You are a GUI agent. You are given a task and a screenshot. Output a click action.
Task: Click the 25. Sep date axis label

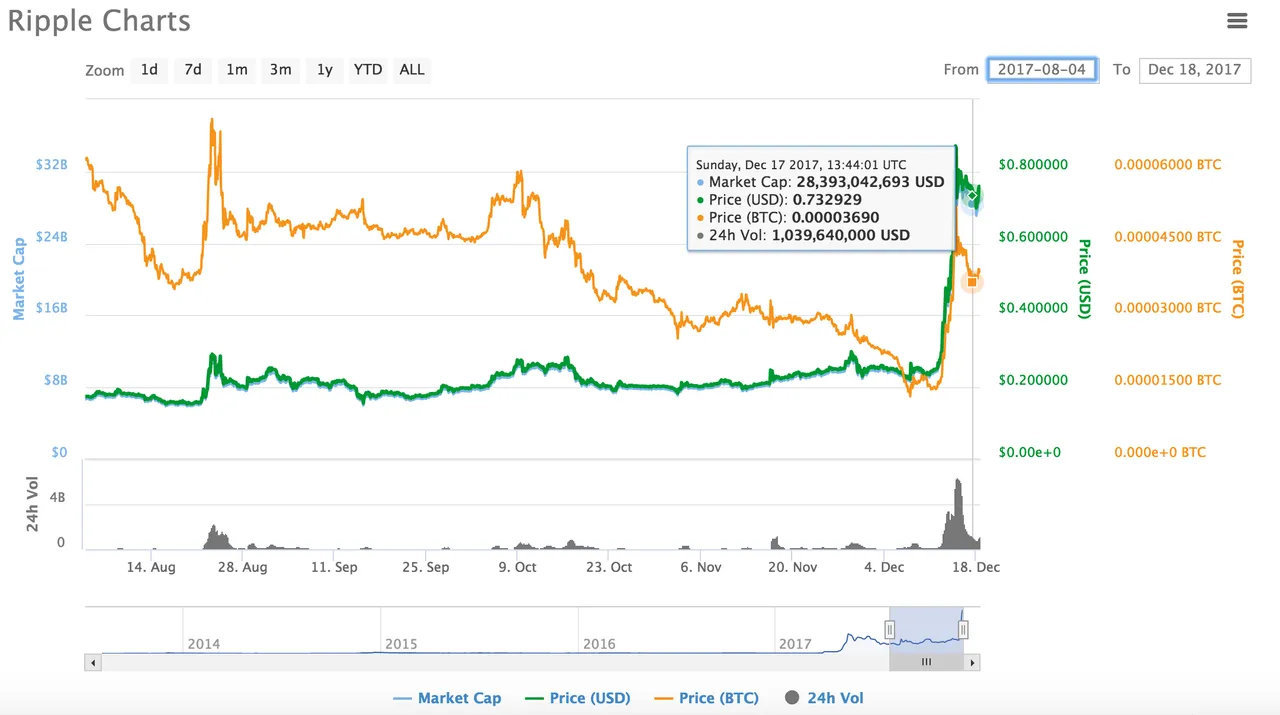[x=425, y=567]
